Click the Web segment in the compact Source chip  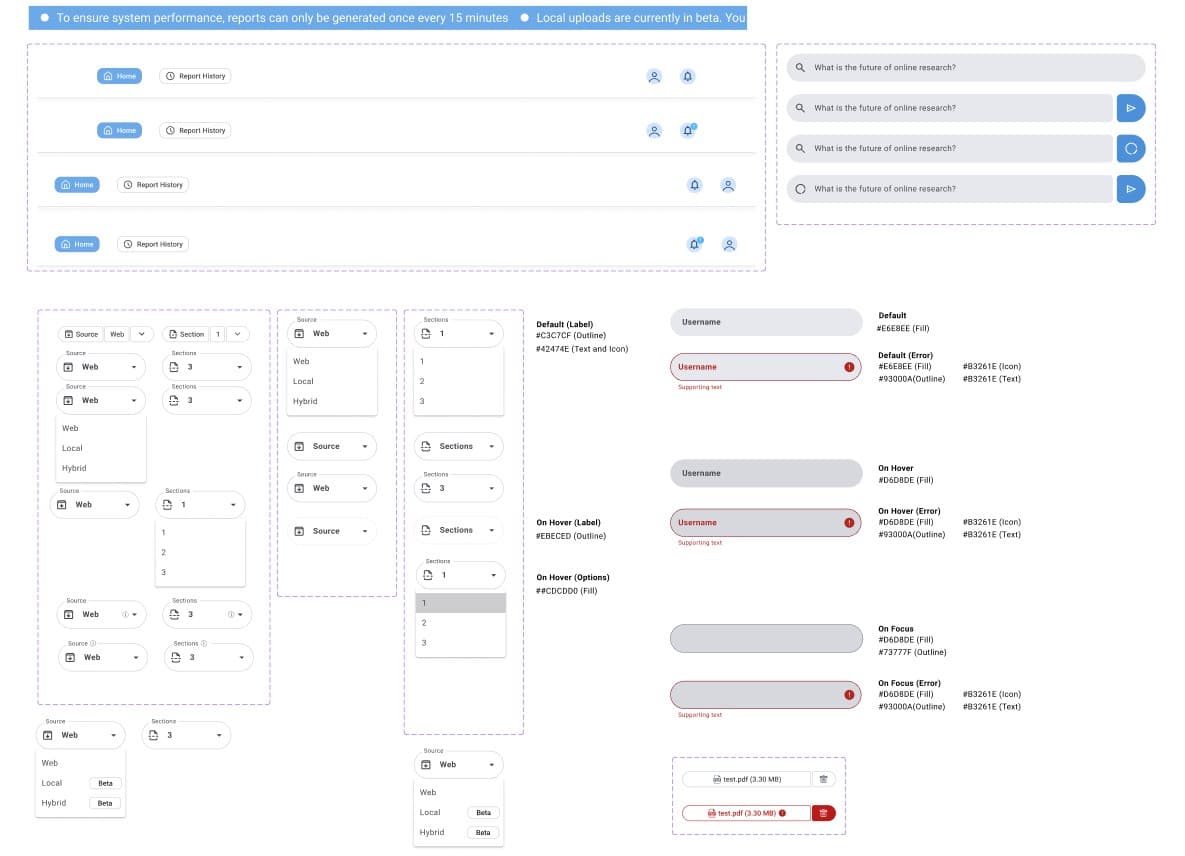click(117, 334)
